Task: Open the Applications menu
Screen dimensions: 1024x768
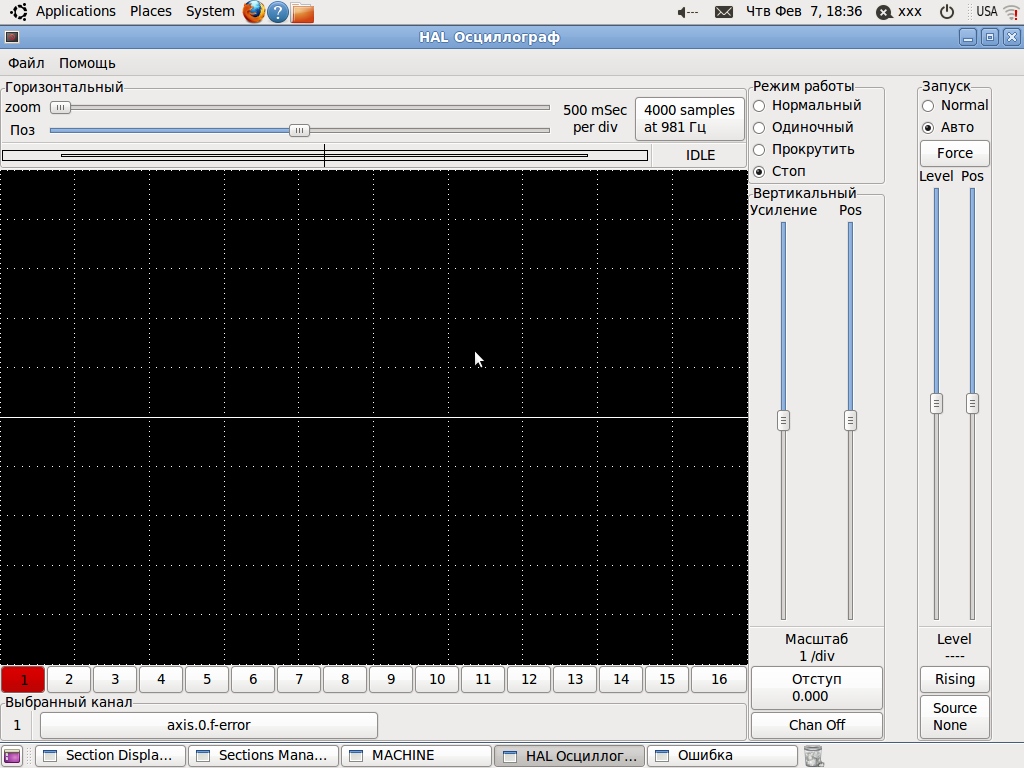Action: coord(75,12)
